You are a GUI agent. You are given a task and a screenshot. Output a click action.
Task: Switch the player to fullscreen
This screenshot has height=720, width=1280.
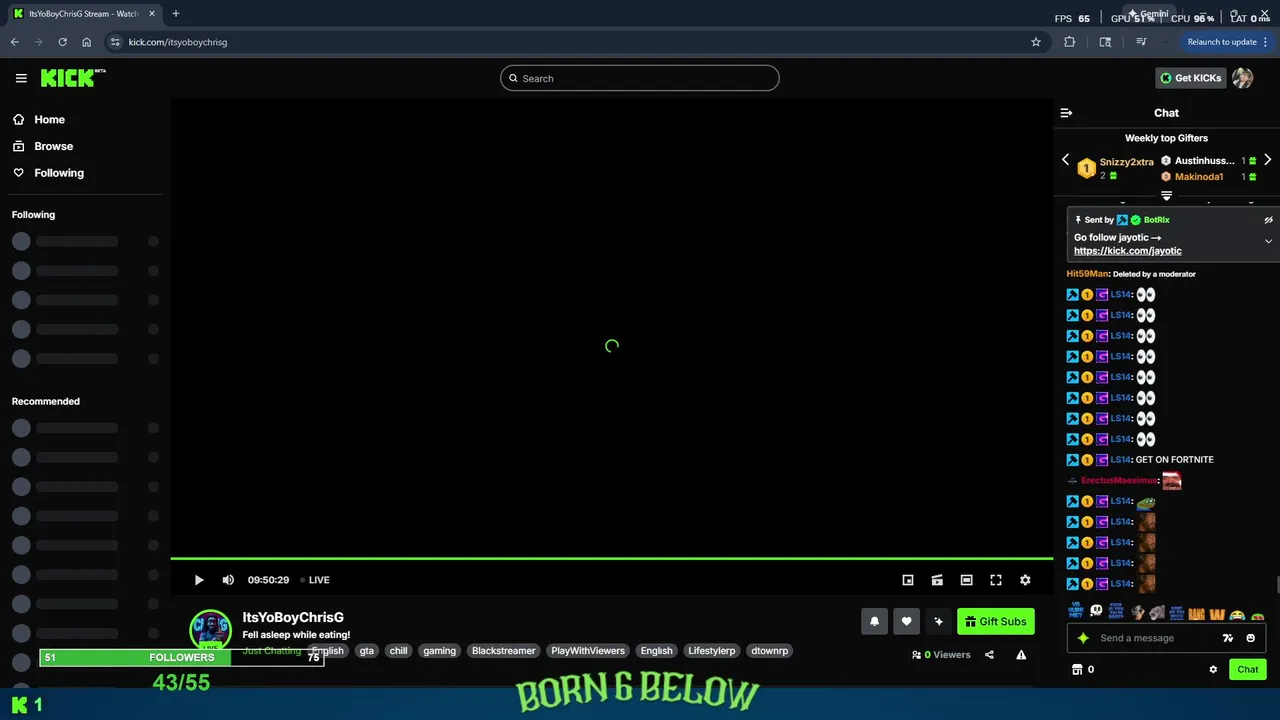[x=996, y=580]
